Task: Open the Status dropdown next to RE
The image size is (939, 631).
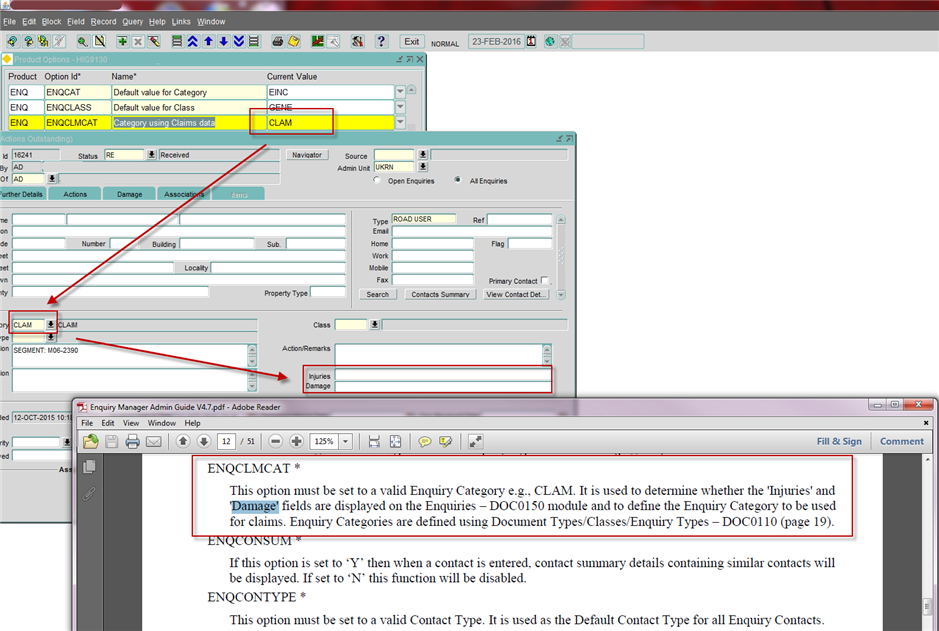Action: 151,155
